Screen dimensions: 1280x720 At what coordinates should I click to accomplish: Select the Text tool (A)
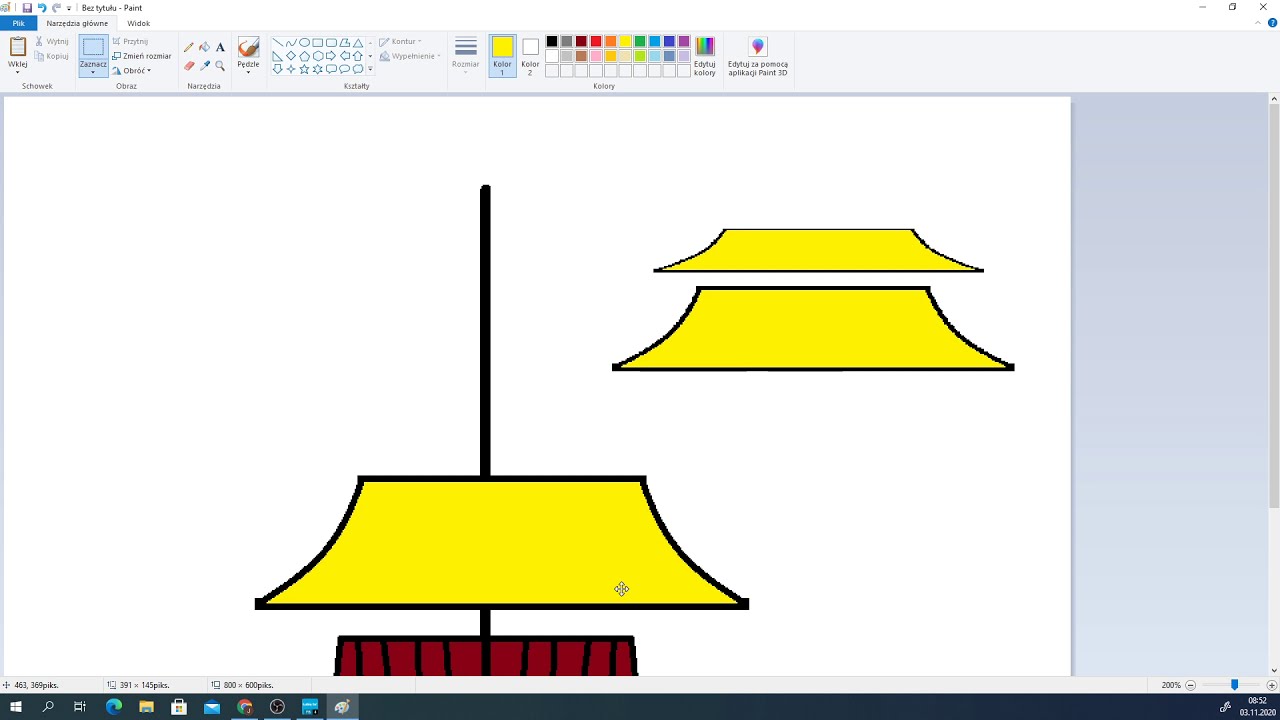[x=220, y=47]
